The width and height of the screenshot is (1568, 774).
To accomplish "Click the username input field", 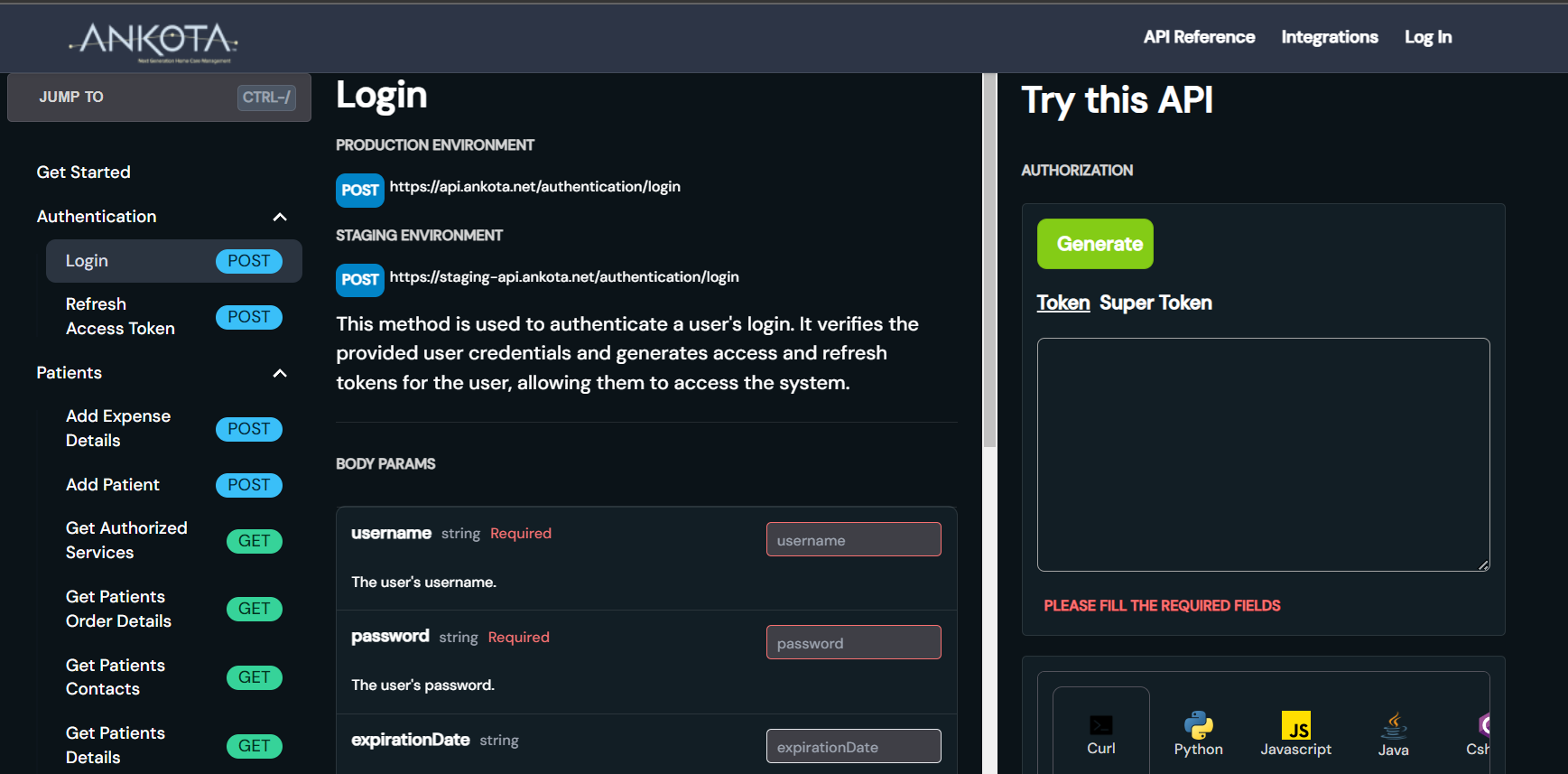I will pyautogui.click(x=853, y=540).
